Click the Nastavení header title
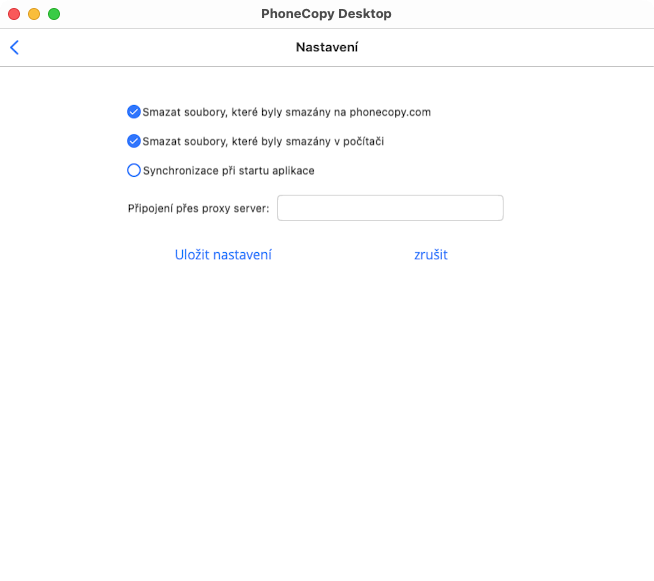The height and width of the screenshot is (581, 654). pos(327,47)
